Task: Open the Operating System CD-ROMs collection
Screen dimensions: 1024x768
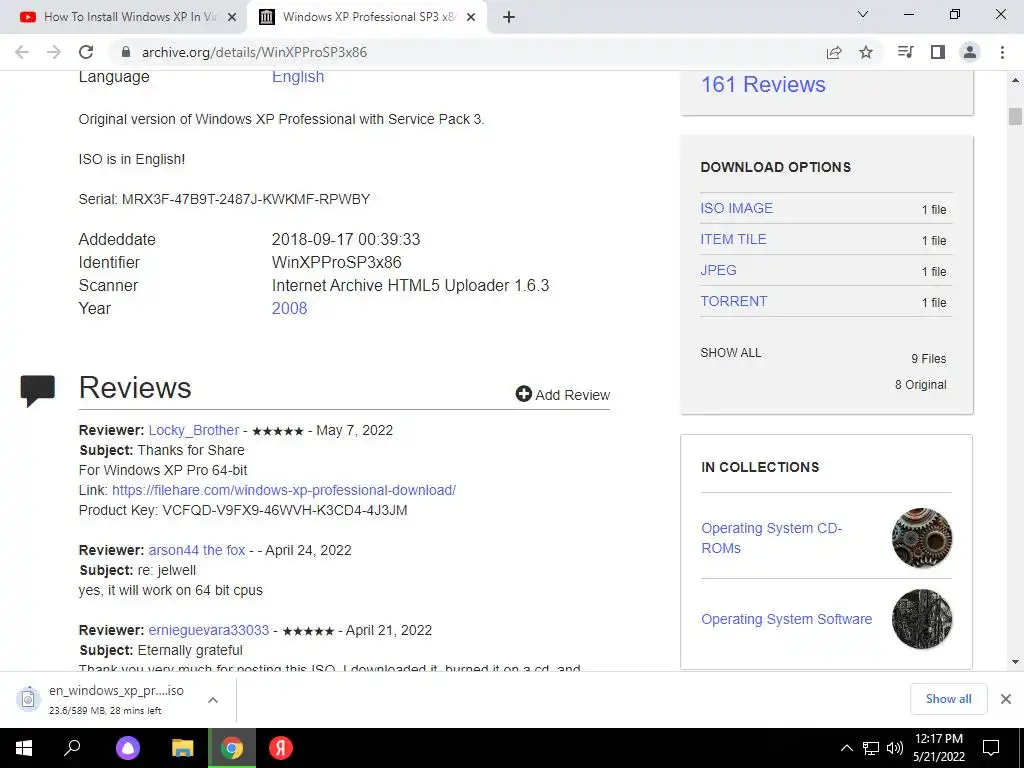Action: coord(771,538)
